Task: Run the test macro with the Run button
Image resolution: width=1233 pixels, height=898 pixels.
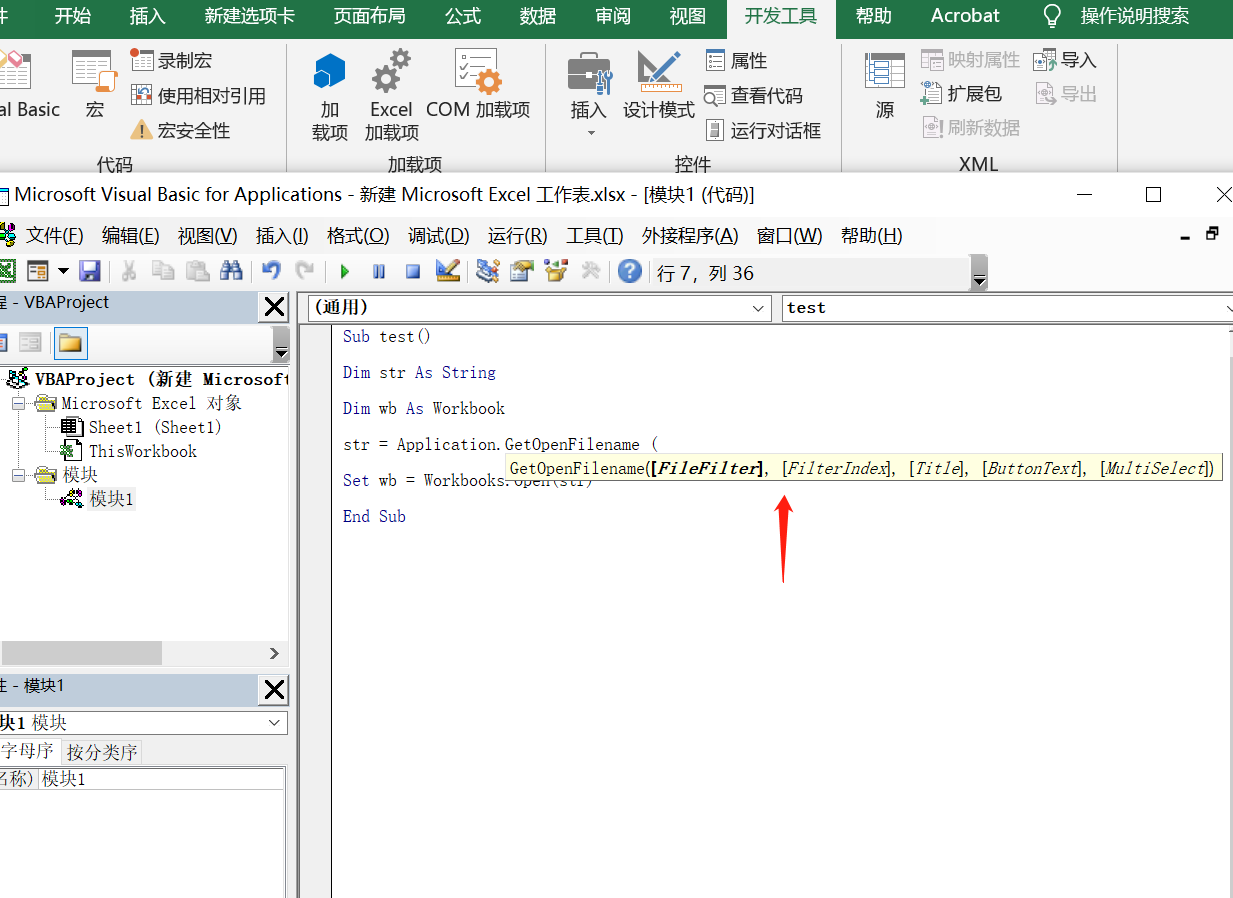Action: 344,271
